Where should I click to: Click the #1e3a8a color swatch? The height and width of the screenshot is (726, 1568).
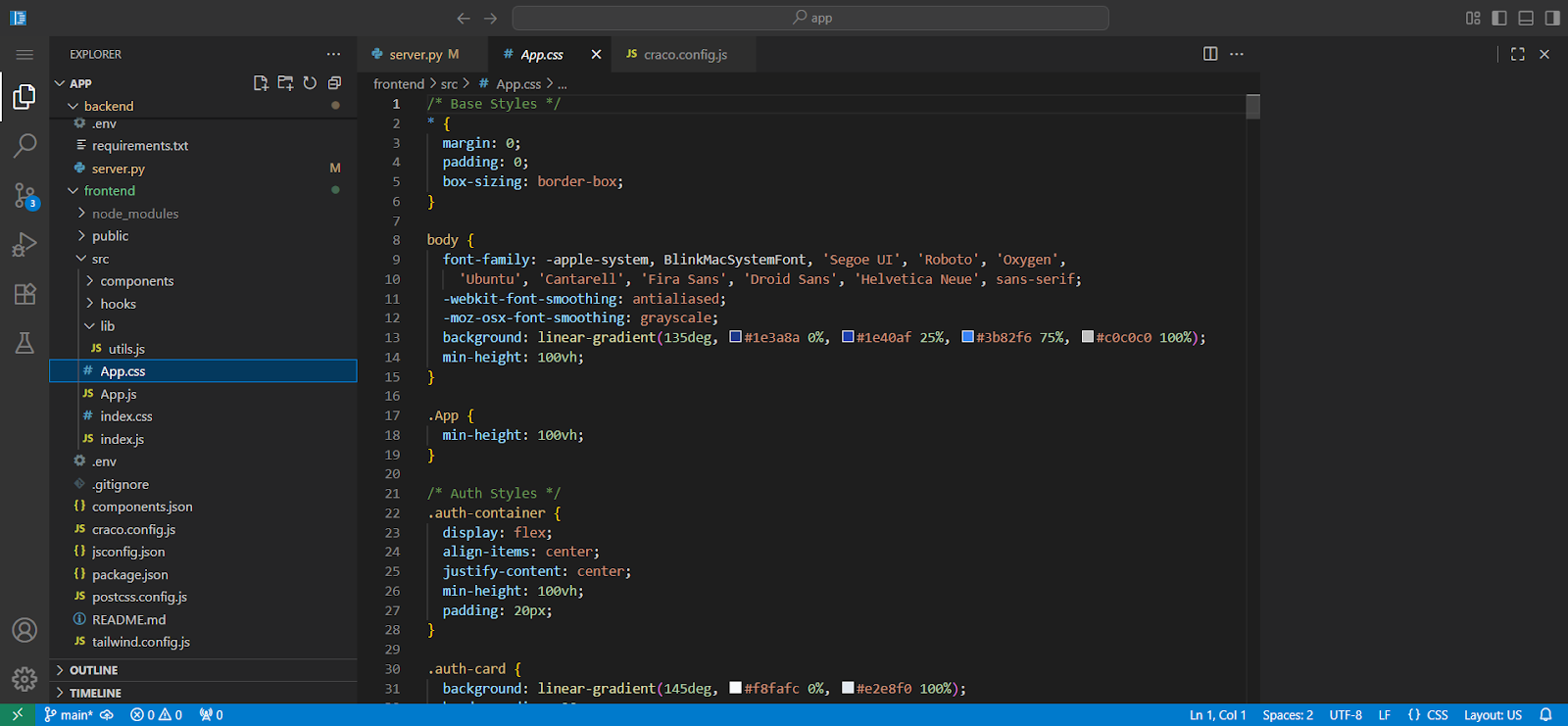735,337
